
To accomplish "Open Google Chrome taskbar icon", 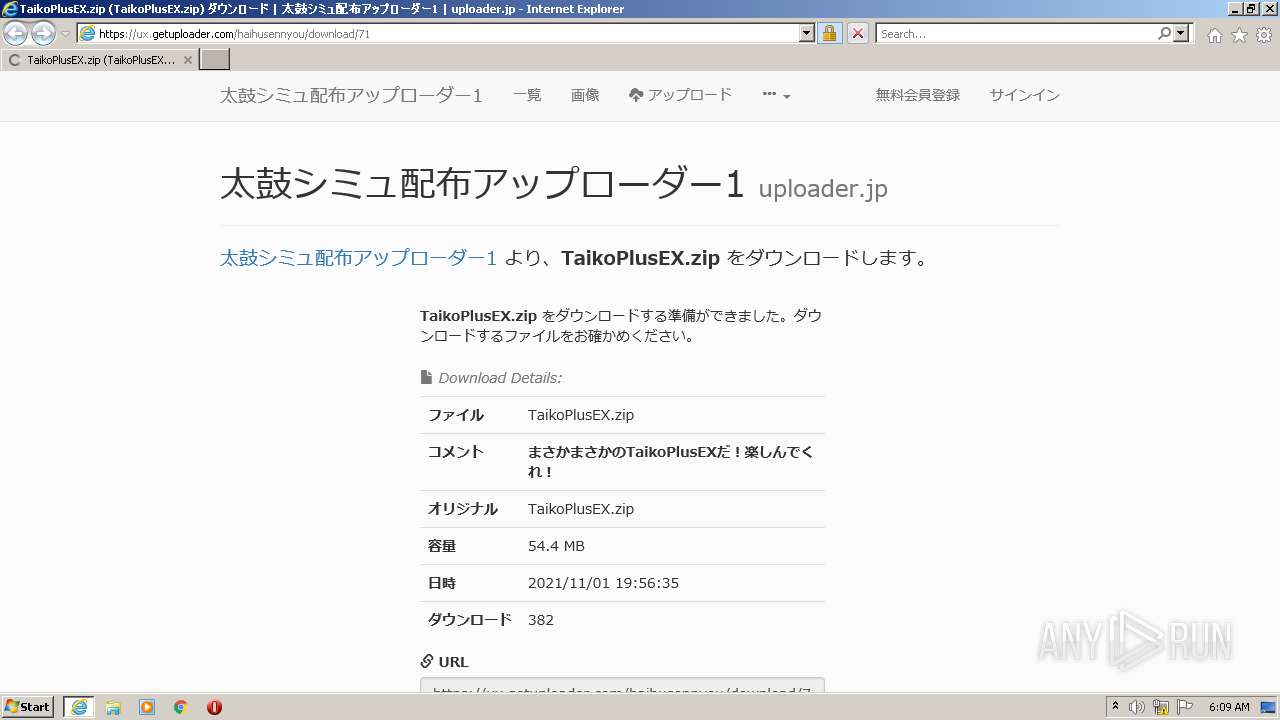I will (x=181, y=707).
